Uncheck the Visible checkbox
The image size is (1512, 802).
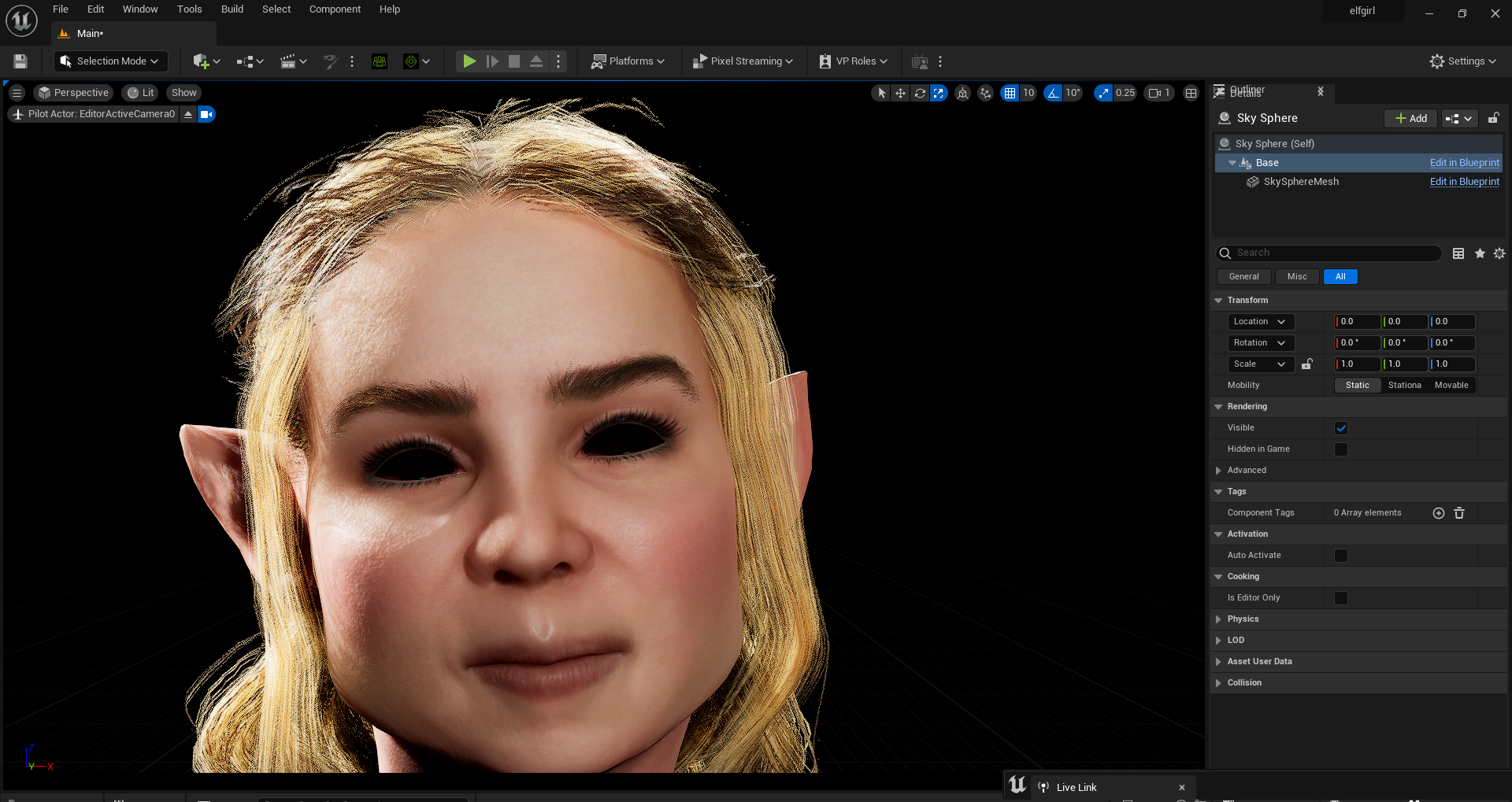[x=1341, y=428]
